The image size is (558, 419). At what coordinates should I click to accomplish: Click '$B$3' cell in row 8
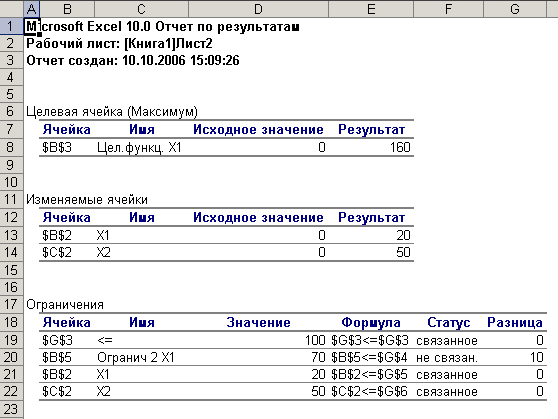coord(57,147)
